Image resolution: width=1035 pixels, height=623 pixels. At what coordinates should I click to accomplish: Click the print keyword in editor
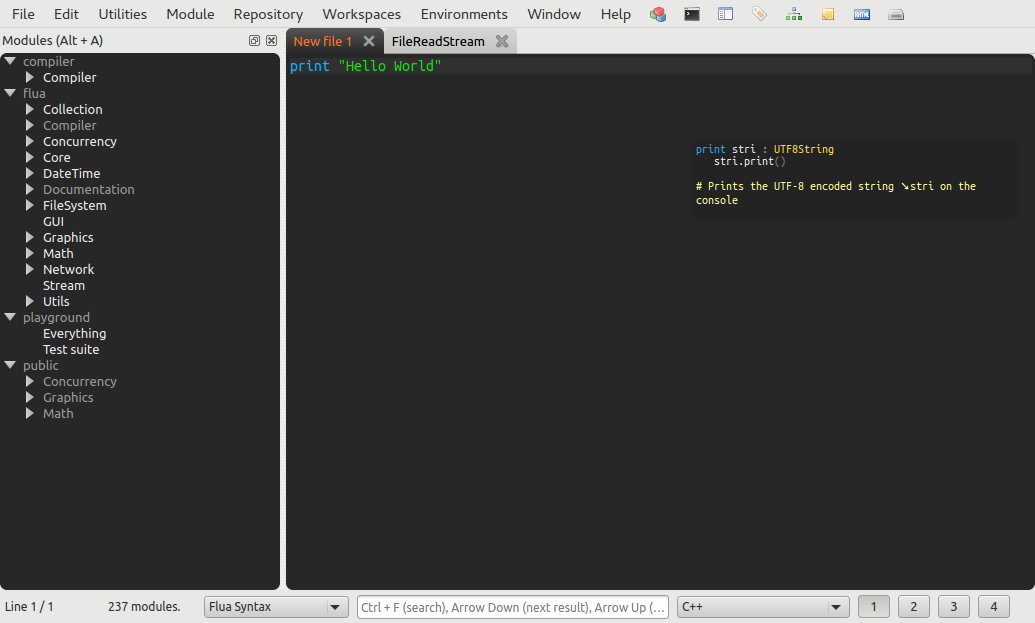tap(310, 66)
